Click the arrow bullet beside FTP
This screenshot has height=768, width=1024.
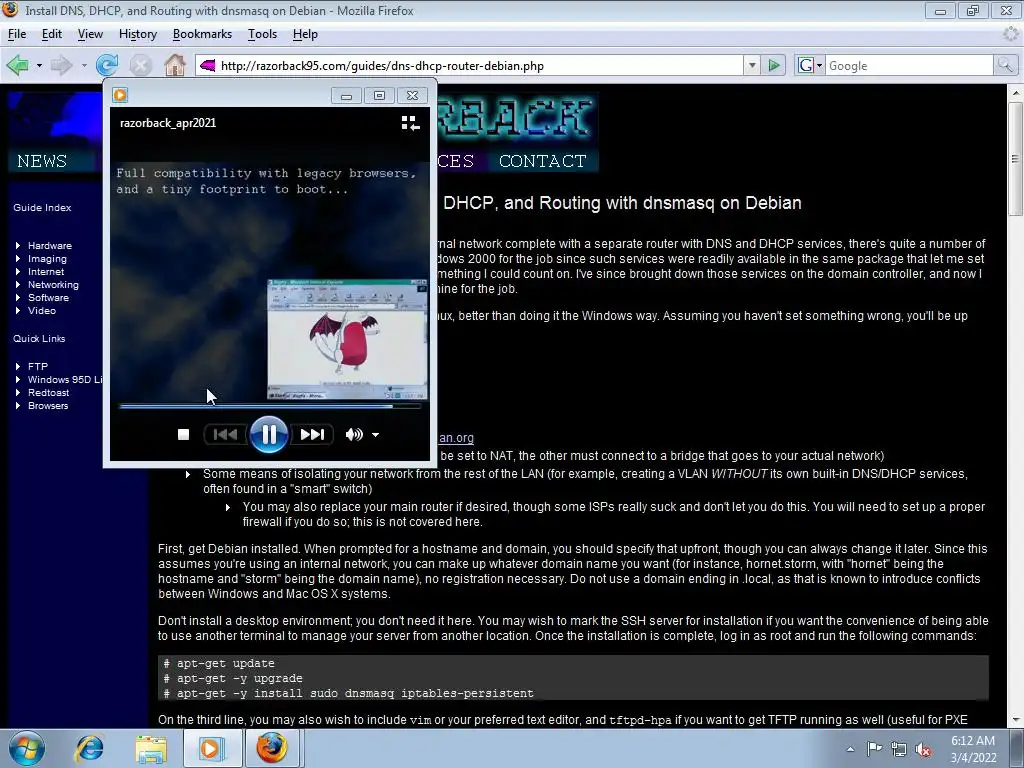(18, 366)
